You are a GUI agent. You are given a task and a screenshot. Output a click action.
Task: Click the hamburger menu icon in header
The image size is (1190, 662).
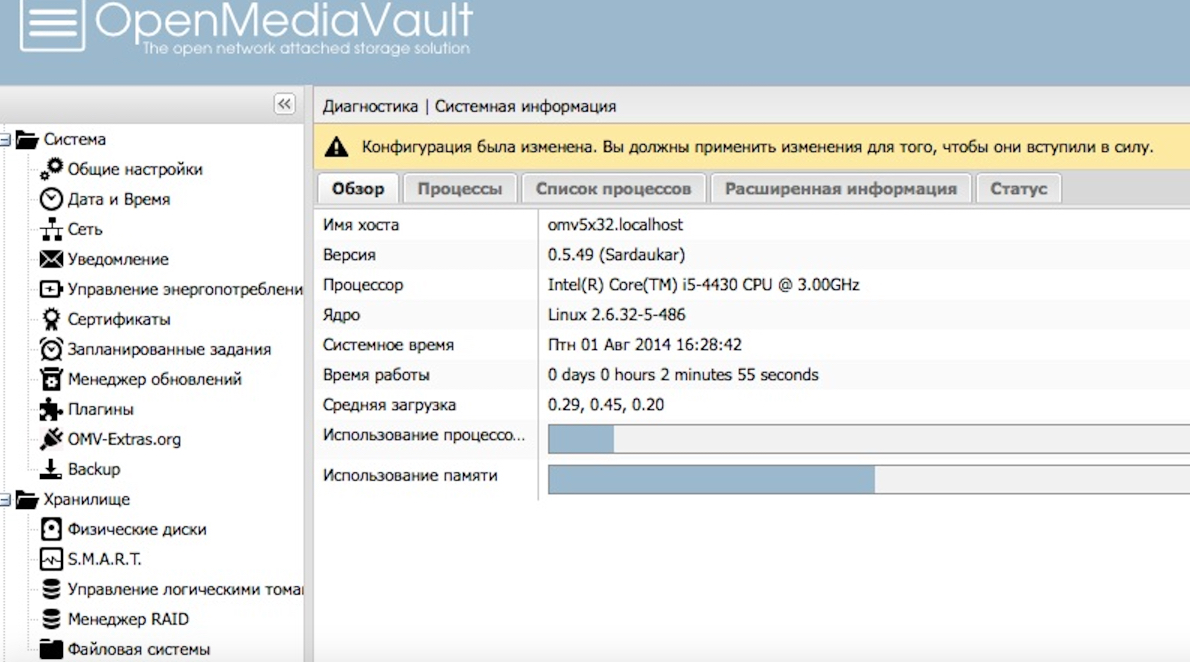tap(52, 24)
